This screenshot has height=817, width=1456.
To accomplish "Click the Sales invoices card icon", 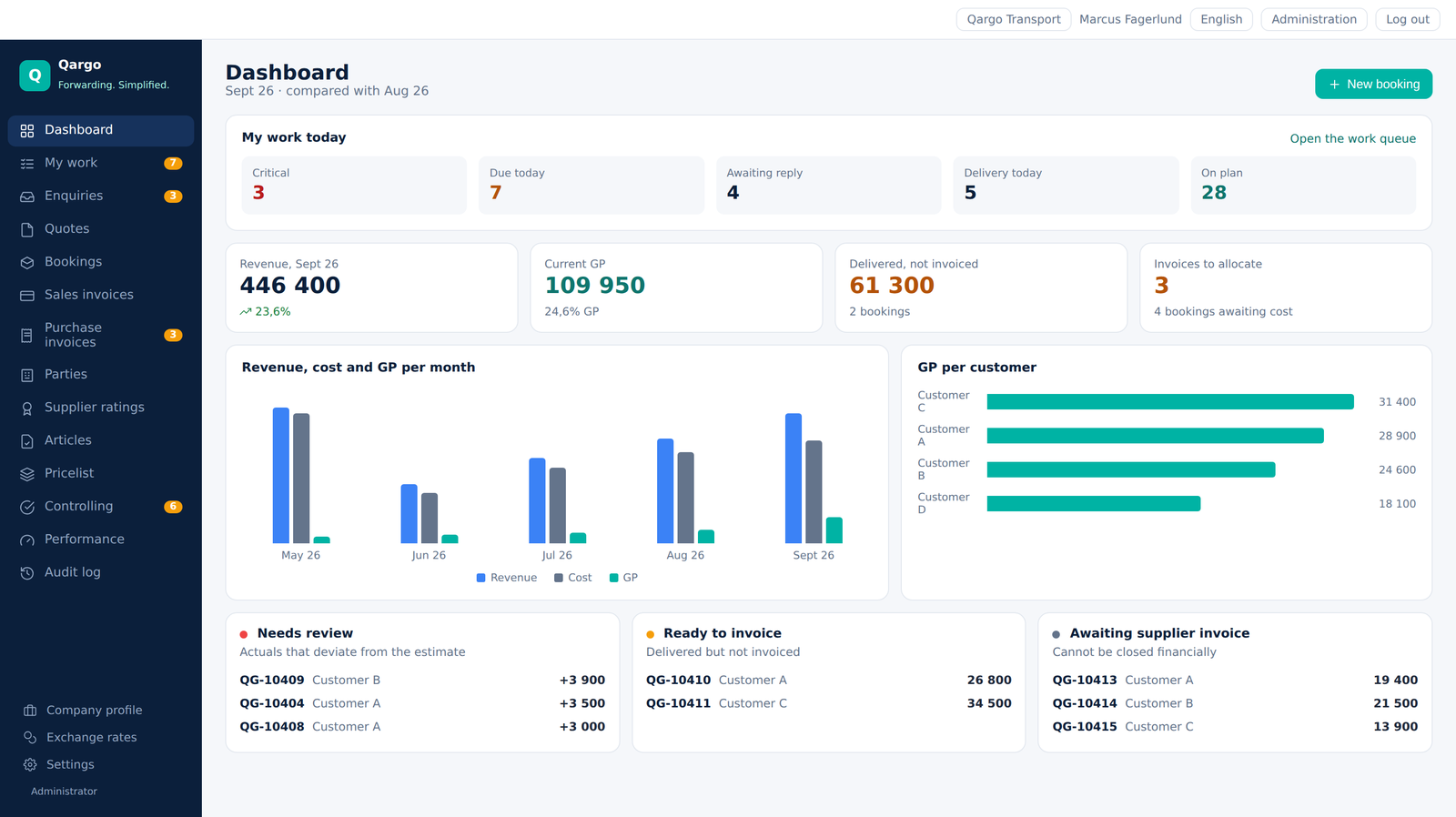I will tap(27, 295).
